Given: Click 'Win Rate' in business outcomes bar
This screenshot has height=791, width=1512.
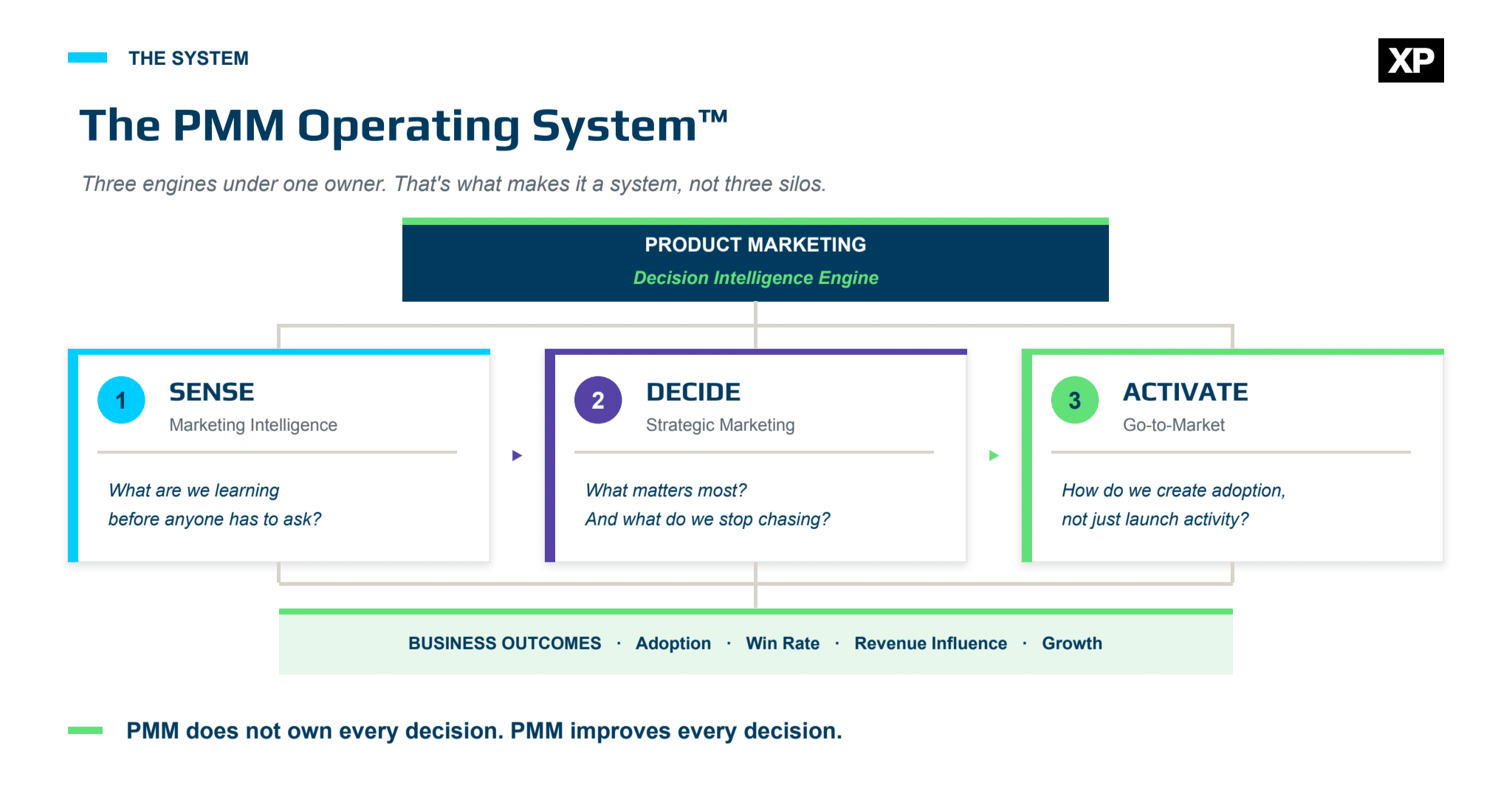Looking at the screenshot, I should [783, 643].
